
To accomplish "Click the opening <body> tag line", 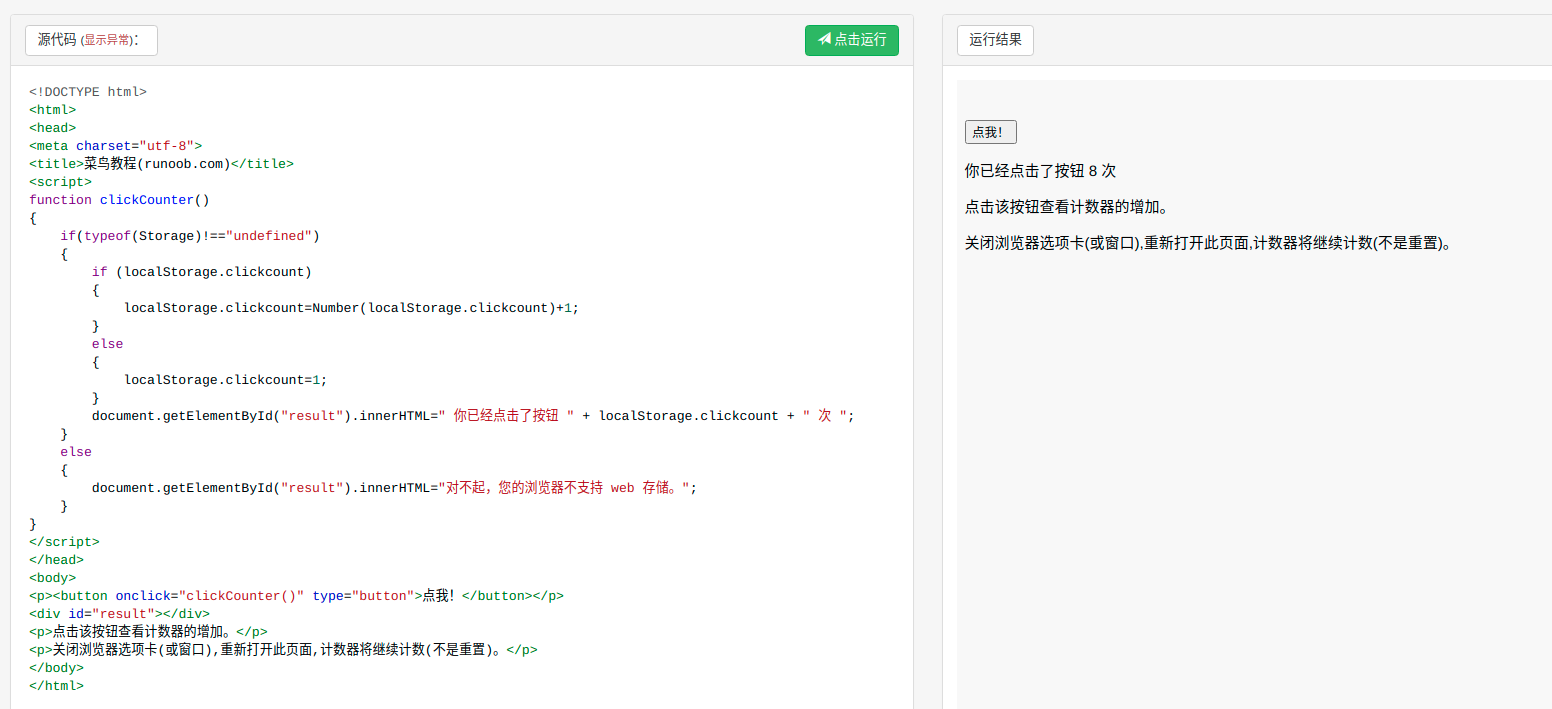I will point(52,578).
